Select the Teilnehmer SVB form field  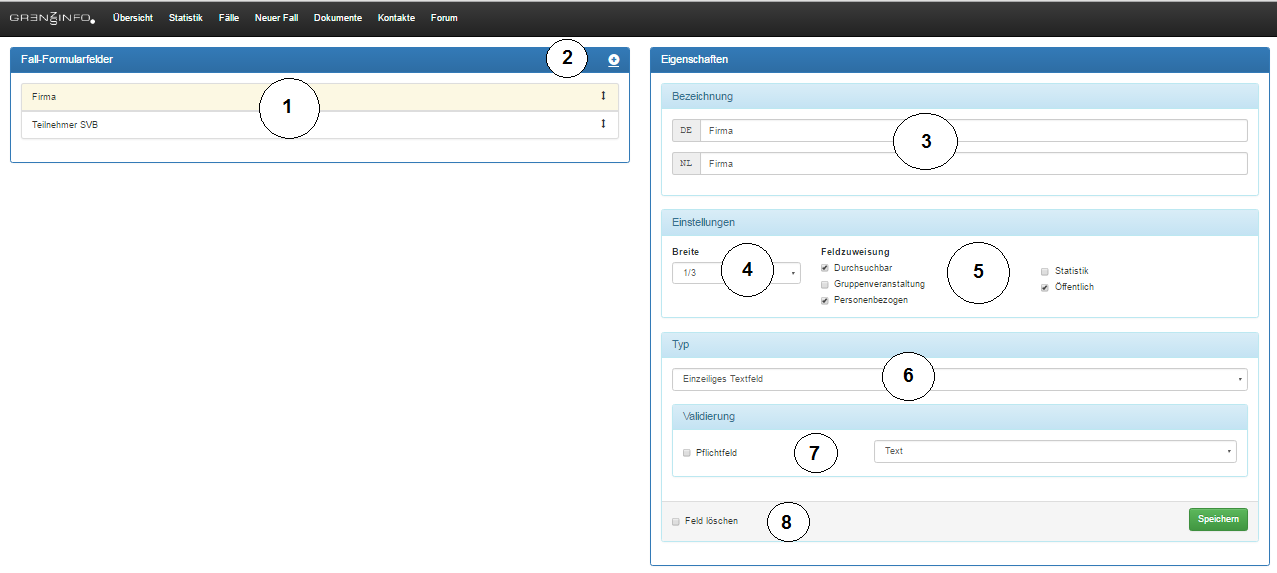[x=300, y=125]
